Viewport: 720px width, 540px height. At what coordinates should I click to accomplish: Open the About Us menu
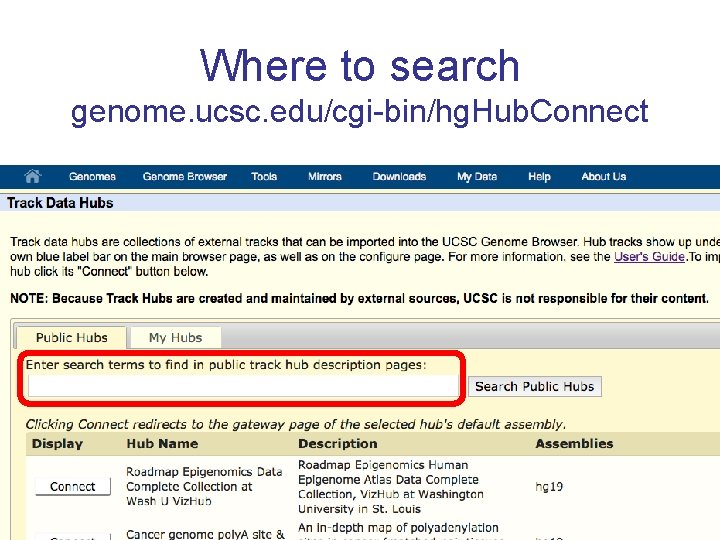point(604,177)
